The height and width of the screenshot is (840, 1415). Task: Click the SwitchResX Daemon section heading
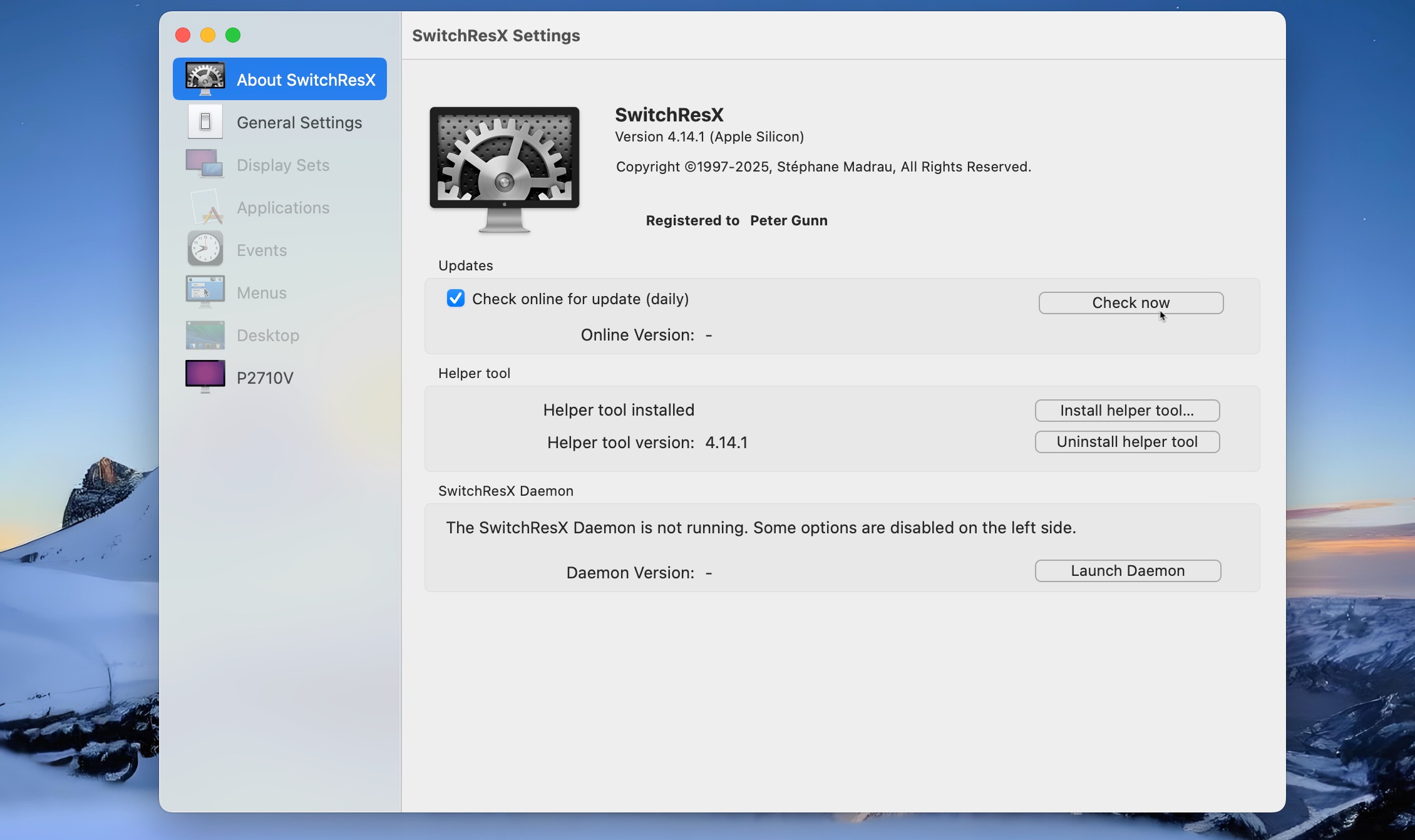[505, 491]
